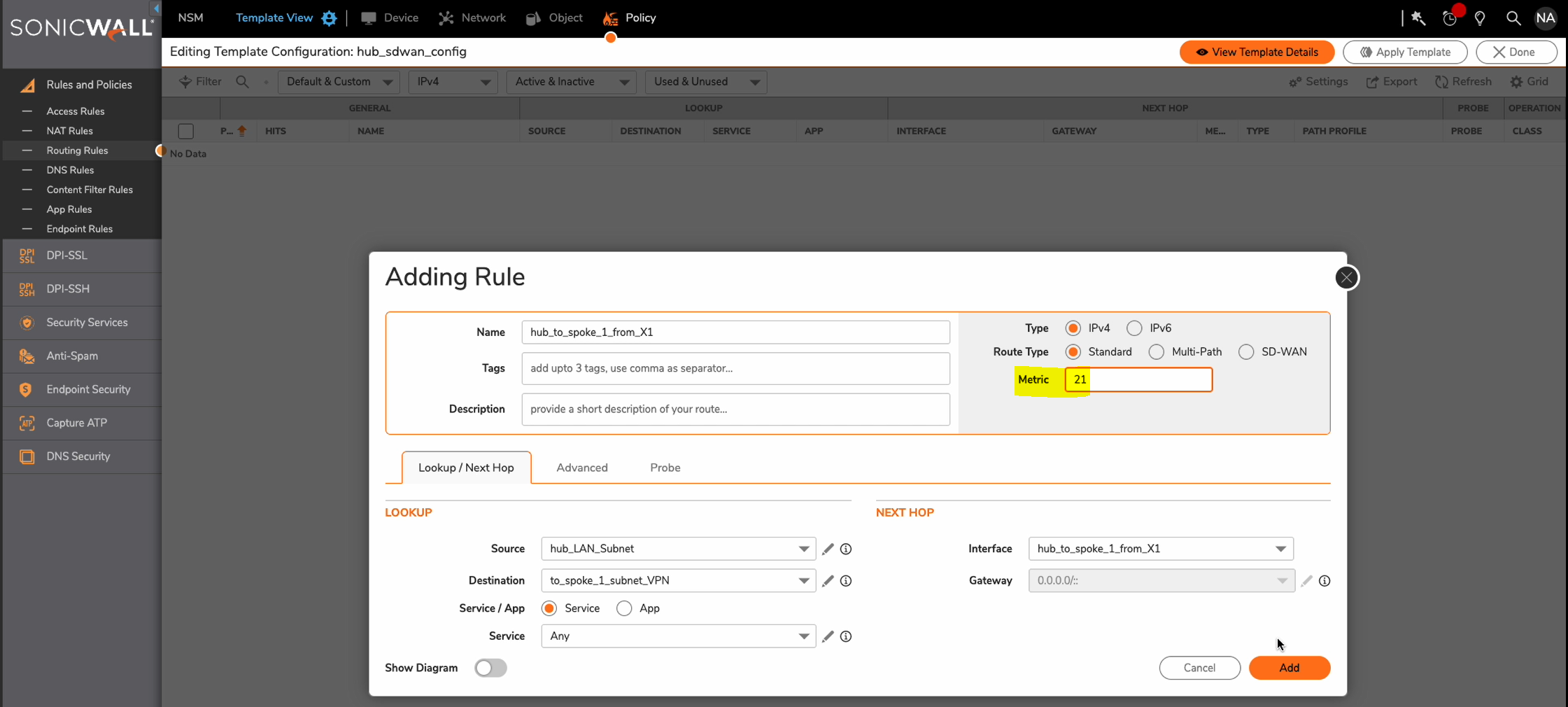The width and height of the screenshot is (1568, 707).
Task: Open the Device menu
Action: tap(390, 18)
